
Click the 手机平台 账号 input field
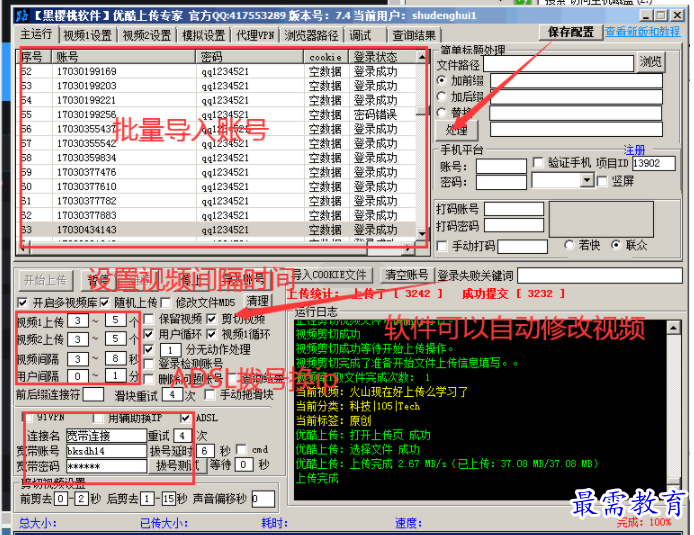click(501, 166)
